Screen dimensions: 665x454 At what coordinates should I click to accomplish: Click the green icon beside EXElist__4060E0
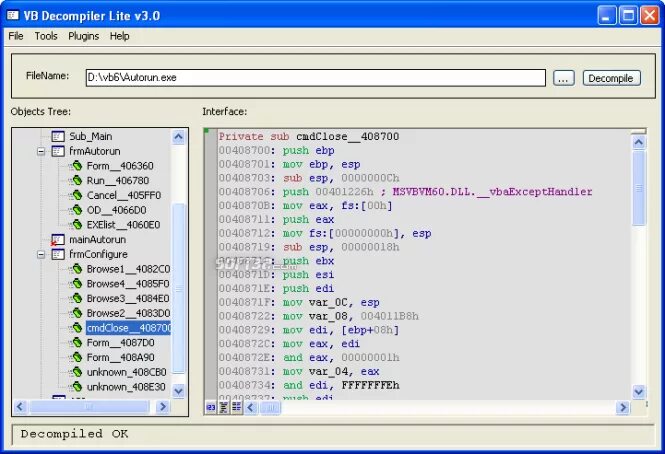click(77, 224)
